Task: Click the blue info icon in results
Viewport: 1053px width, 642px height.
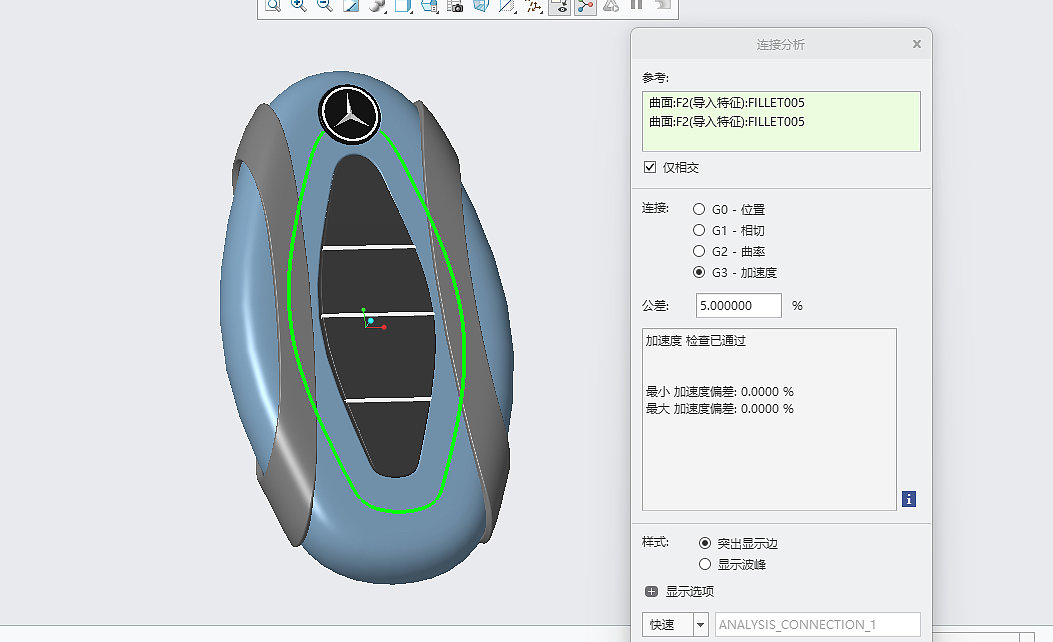Action: (909, 498)
